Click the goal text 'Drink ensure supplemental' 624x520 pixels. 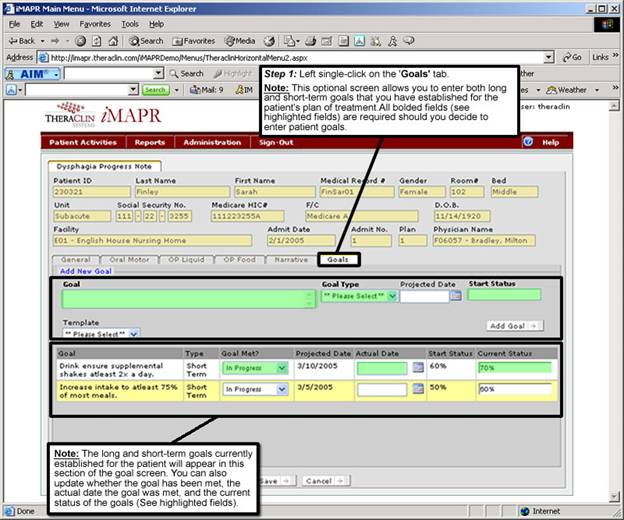111,366
